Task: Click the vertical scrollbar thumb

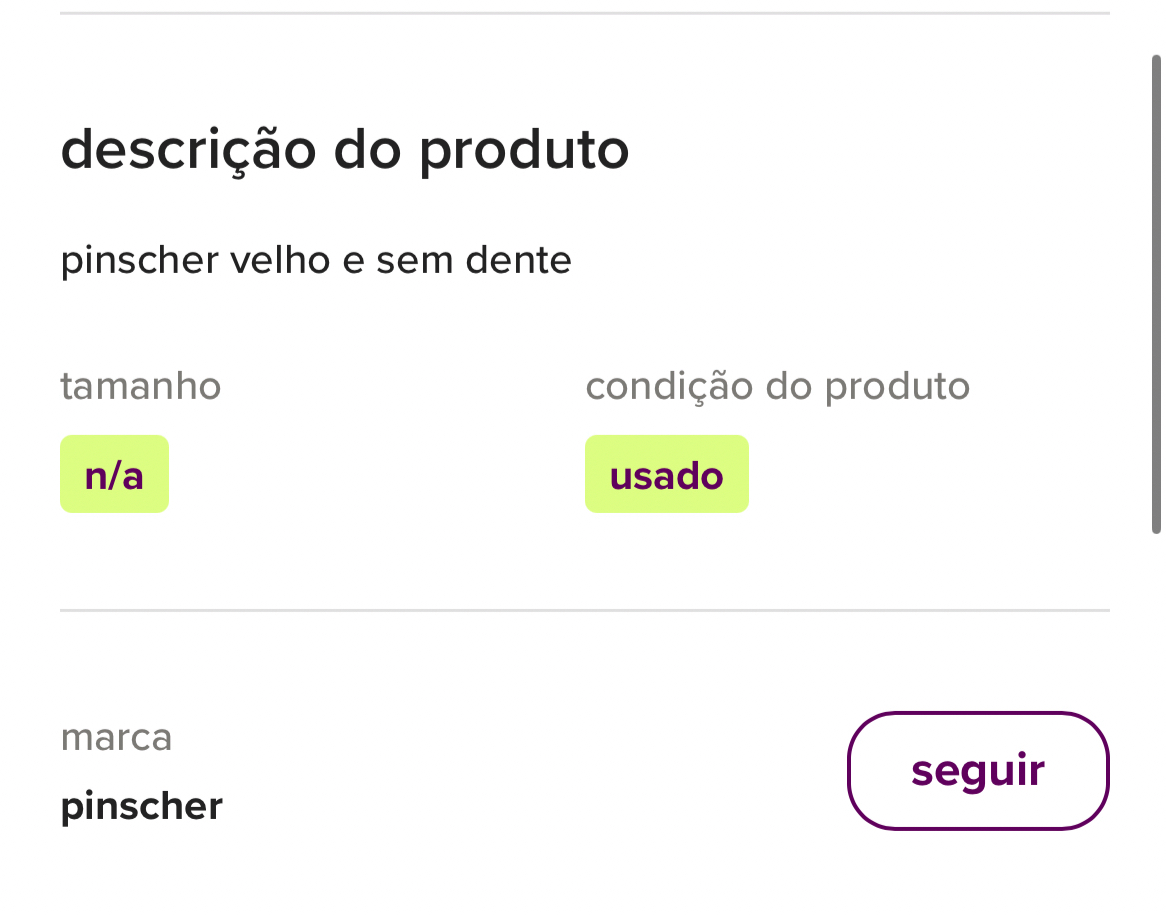Action: click(1155, 295)
